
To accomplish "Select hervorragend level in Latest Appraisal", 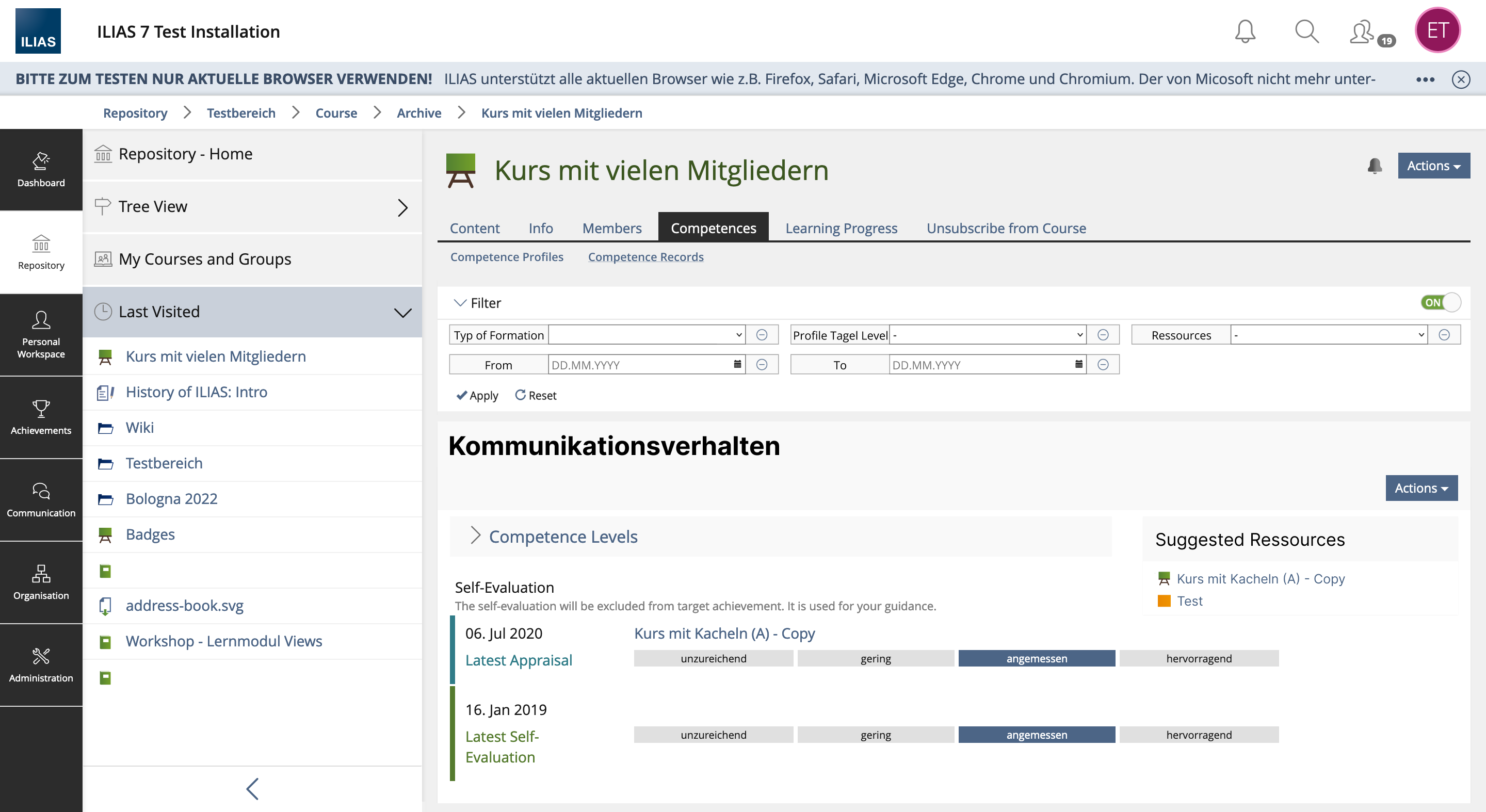I will pos(1198,659).
